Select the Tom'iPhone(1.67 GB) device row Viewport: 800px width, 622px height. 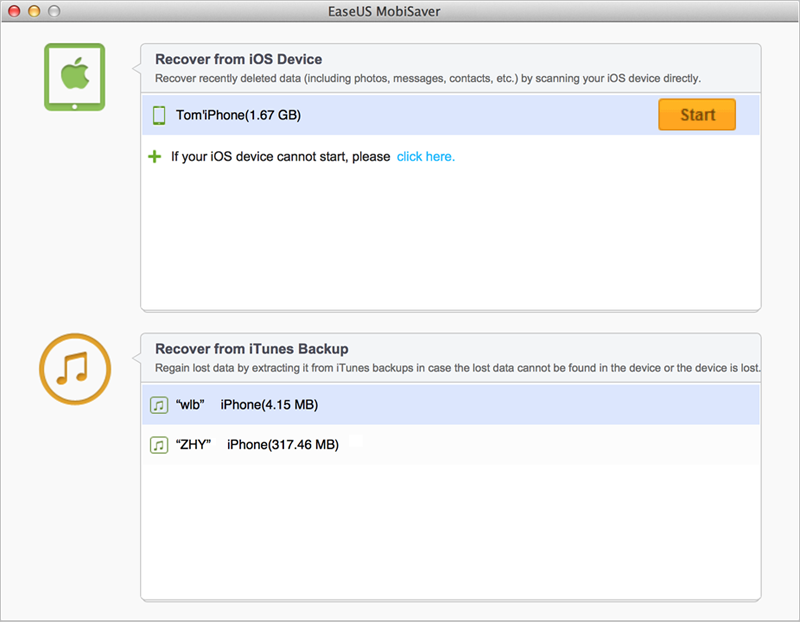tap(400, 115)
